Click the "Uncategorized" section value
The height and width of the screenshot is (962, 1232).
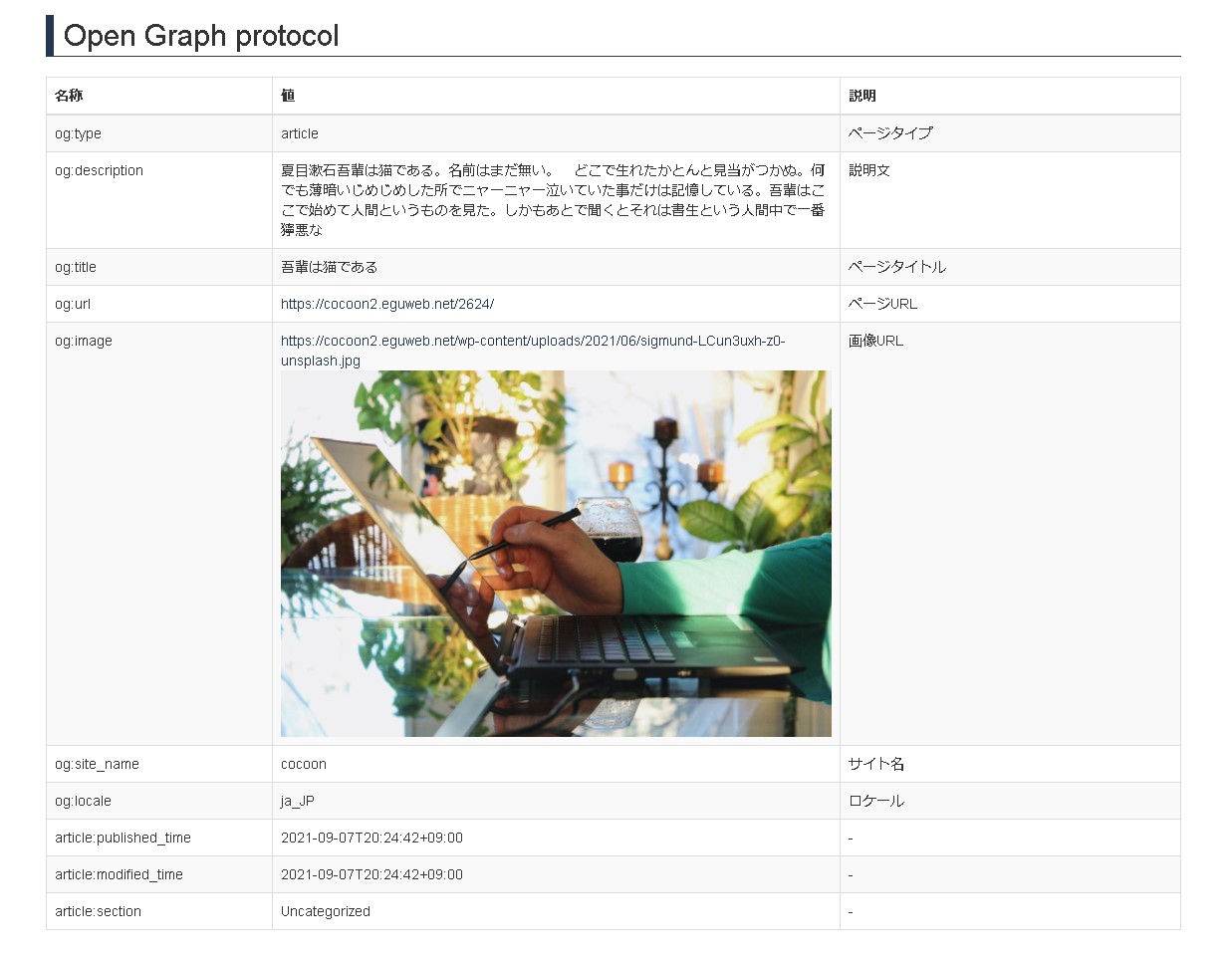[x=325, y=911]
